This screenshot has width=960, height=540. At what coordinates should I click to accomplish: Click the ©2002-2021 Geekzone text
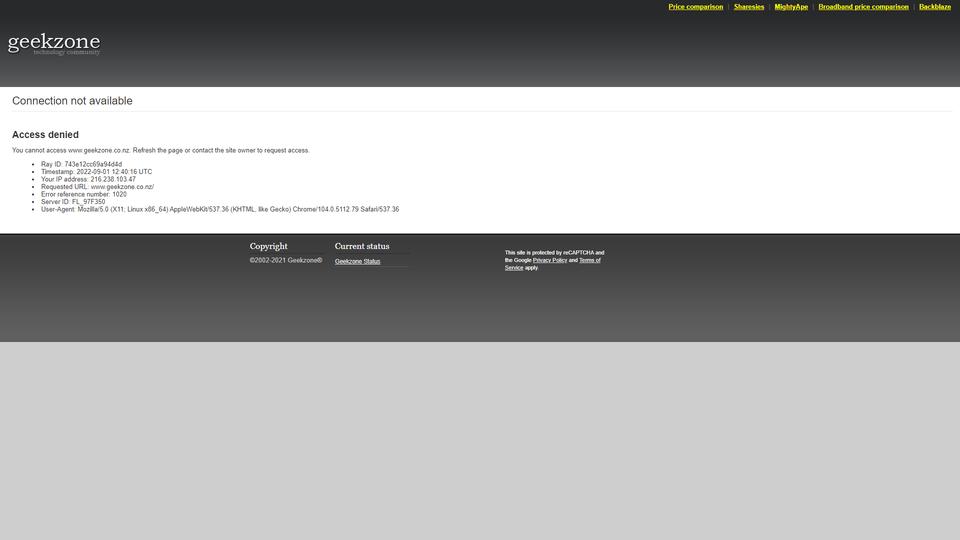[x=286, y=260]
